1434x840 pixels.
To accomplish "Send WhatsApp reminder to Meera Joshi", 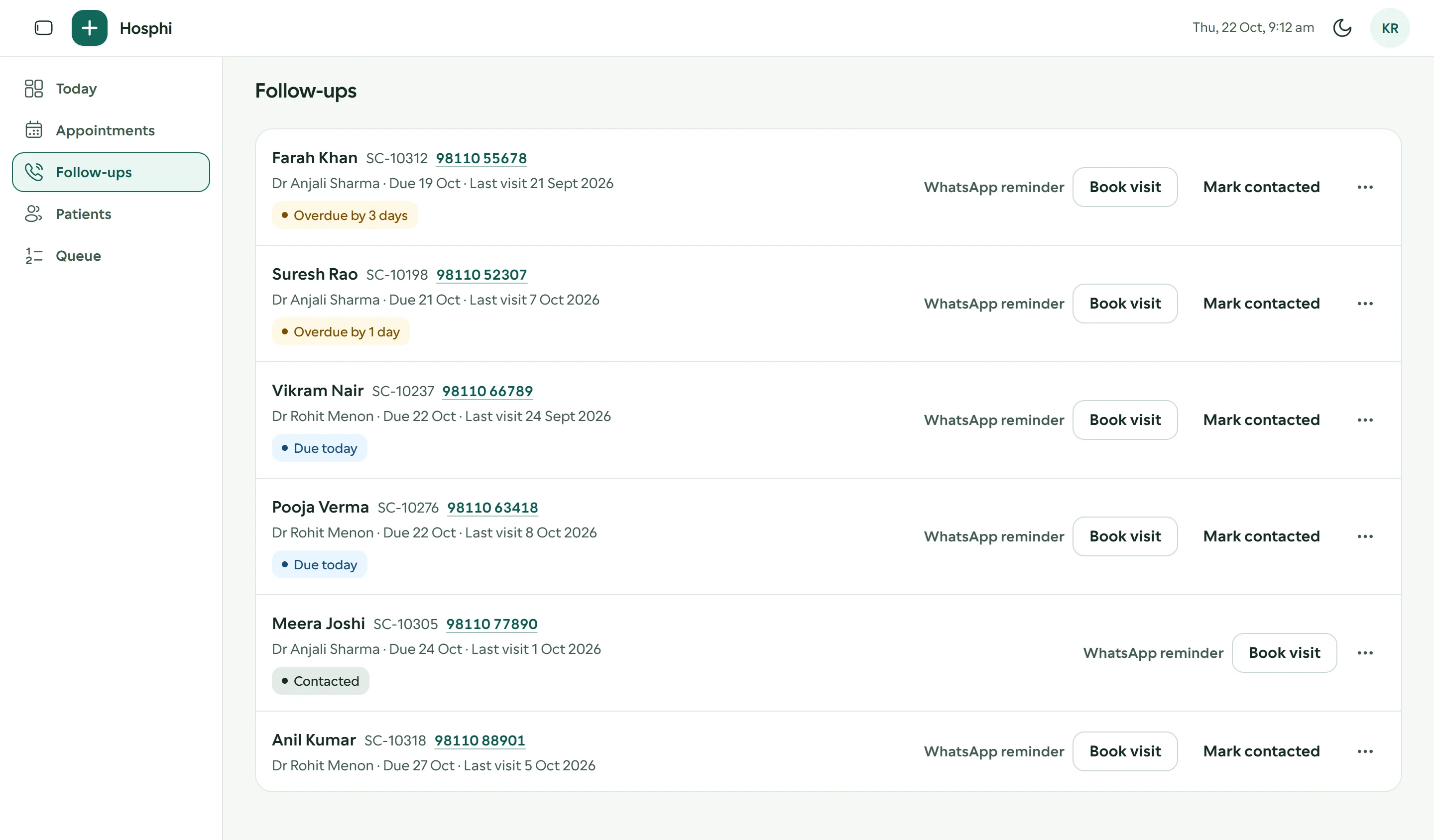I will [1153, 653].
